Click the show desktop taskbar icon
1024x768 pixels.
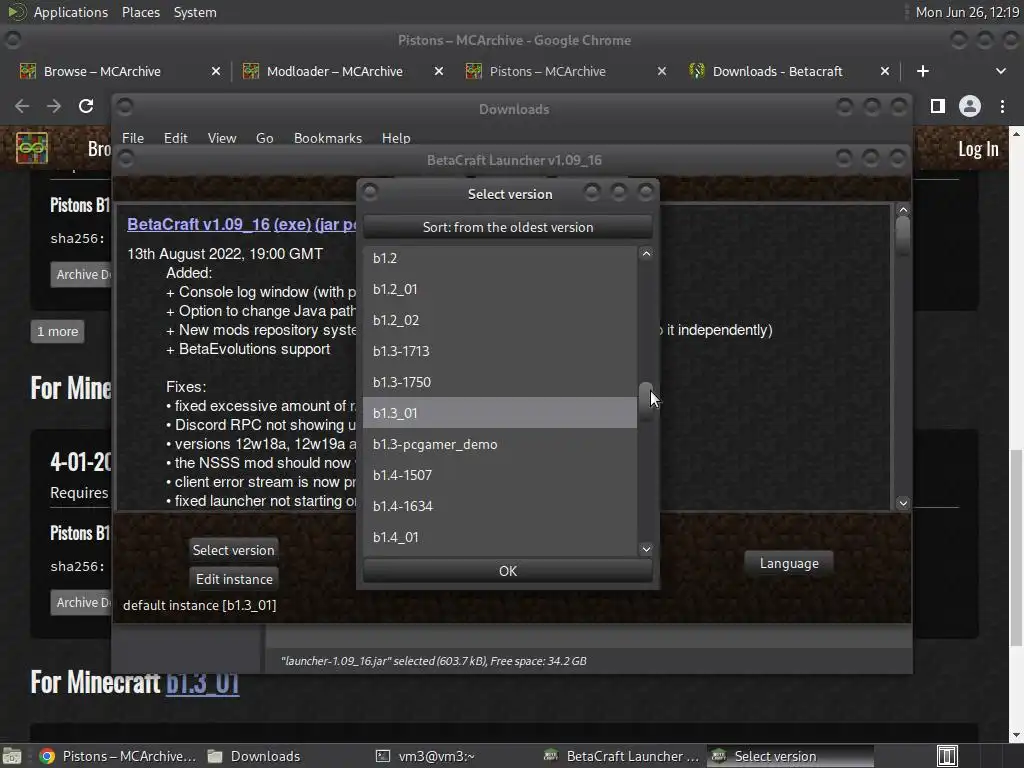12,756
